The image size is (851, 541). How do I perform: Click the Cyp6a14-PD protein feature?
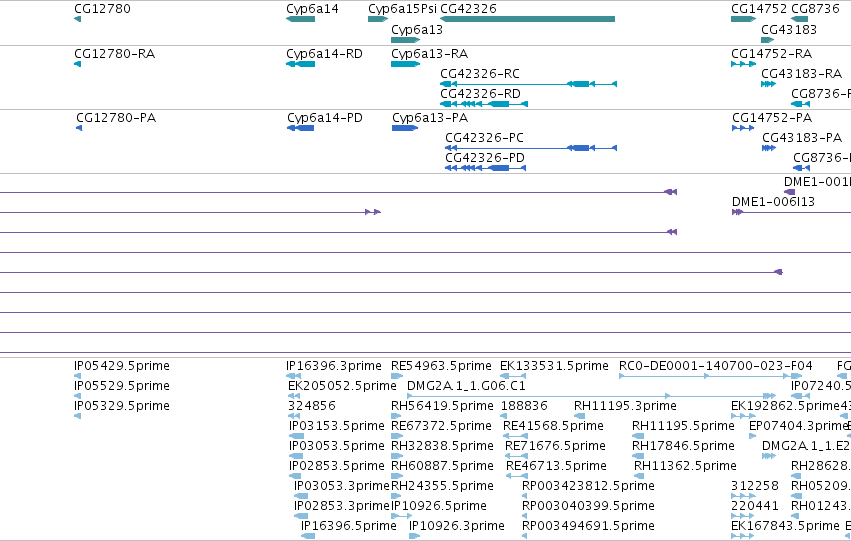(300, 128)
